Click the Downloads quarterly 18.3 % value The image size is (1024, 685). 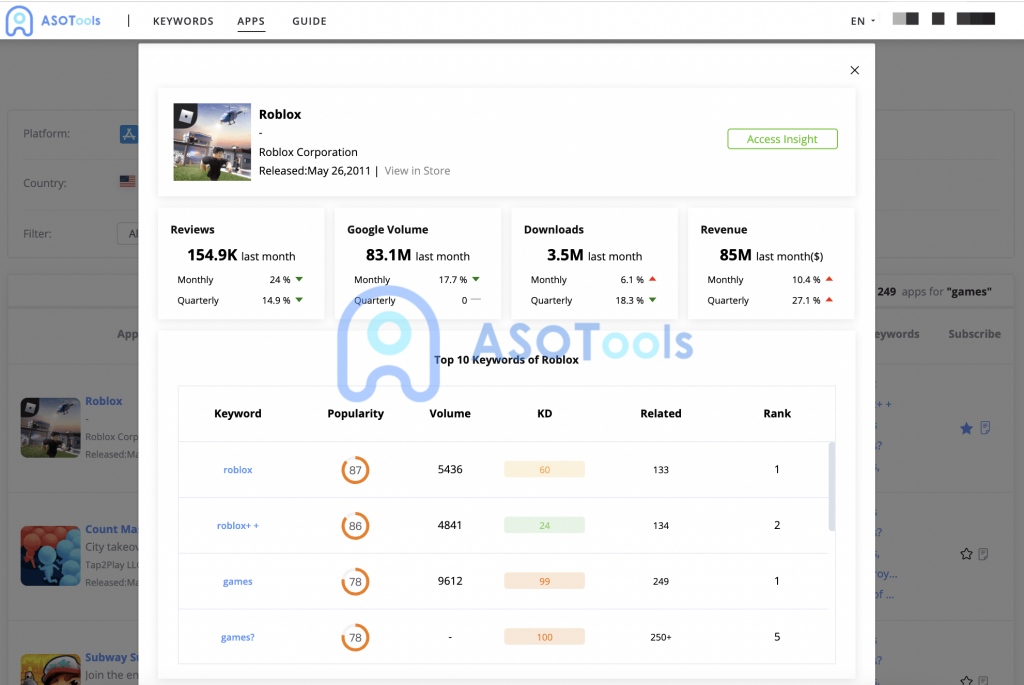click(x=630, y=300)
